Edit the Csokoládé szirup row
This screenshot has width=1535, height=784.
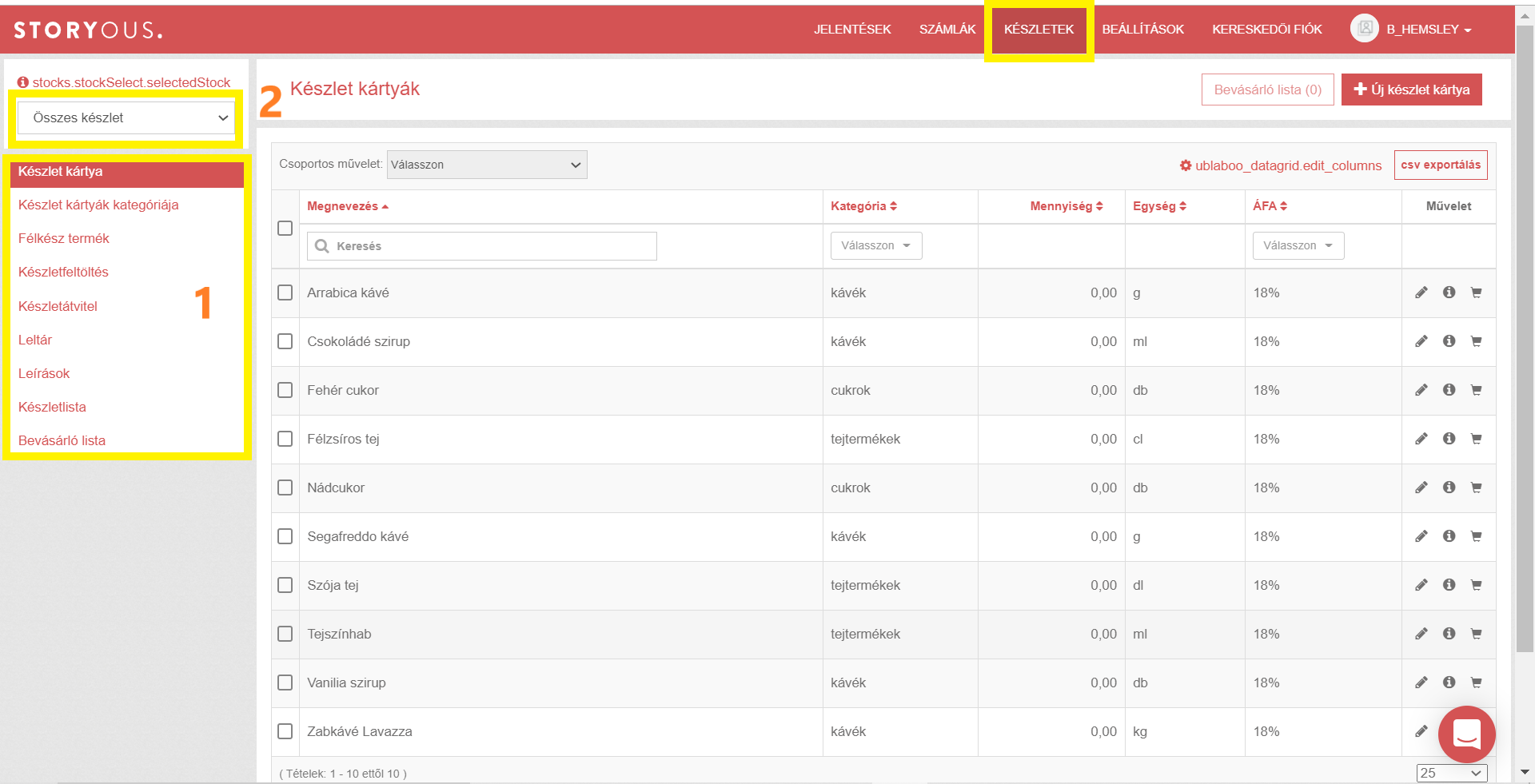(x=1421, y=341)
